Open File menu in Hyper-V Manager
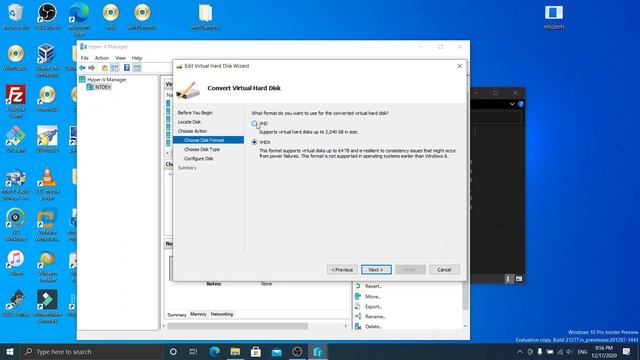Viewport: 640px width, 360px height. click(x=84, y=58)
